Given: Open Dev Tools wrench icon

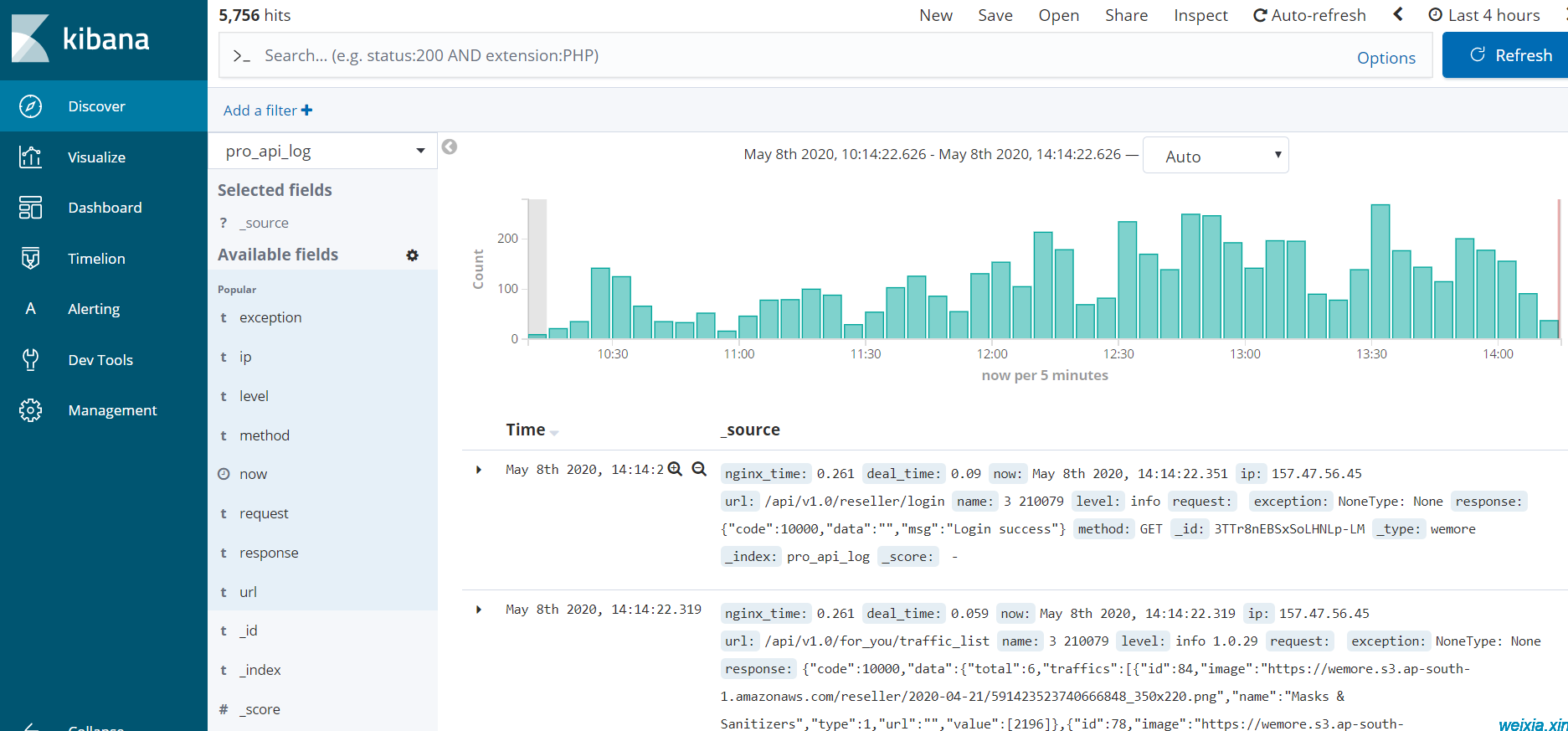Looking at the screenshot, I should pyautogui.click(x=30, y=359).
